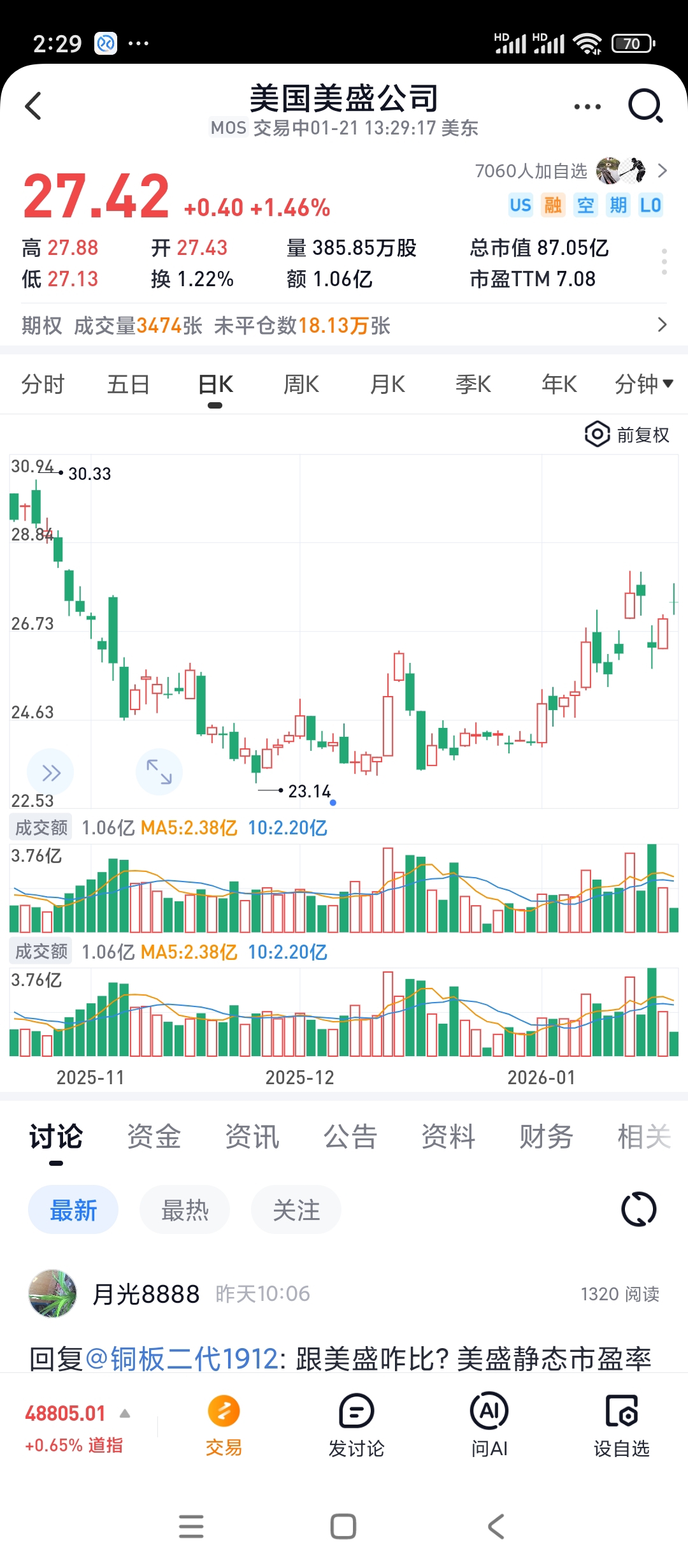
Task: Tap the 市盈TTM 7.08 value
Action: pyautogui.click(x=533, y=279)
